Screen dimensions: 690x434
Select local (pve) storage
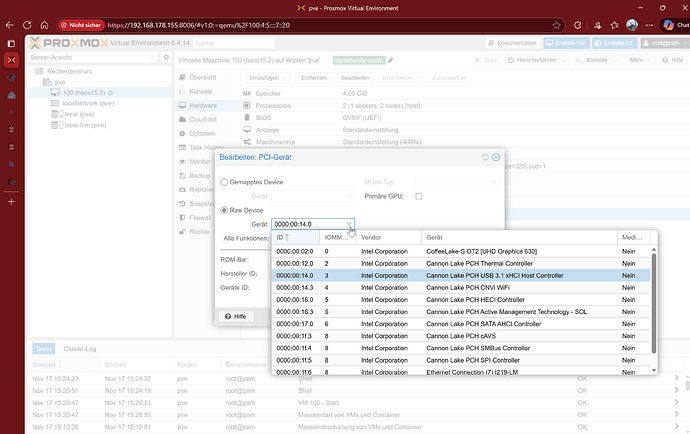click(79, 114)
